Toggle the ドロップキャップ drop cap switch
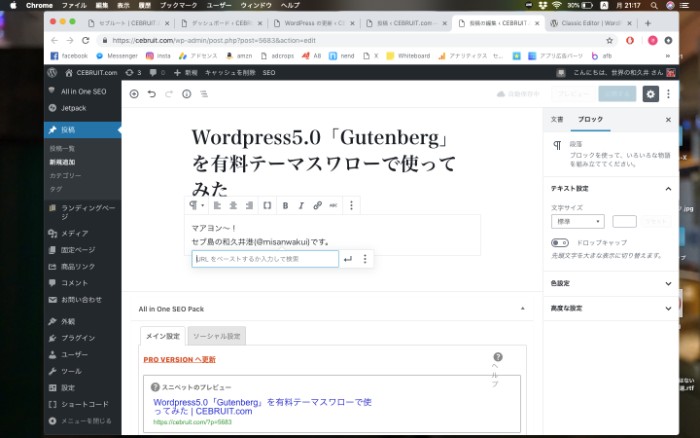This screenshot has height=438, width=700. click(559, 243)
